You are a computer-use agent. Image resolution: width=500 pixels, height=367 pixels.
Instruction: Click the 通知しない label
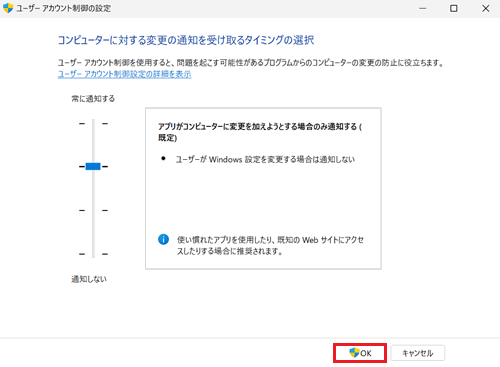[89, 279]
